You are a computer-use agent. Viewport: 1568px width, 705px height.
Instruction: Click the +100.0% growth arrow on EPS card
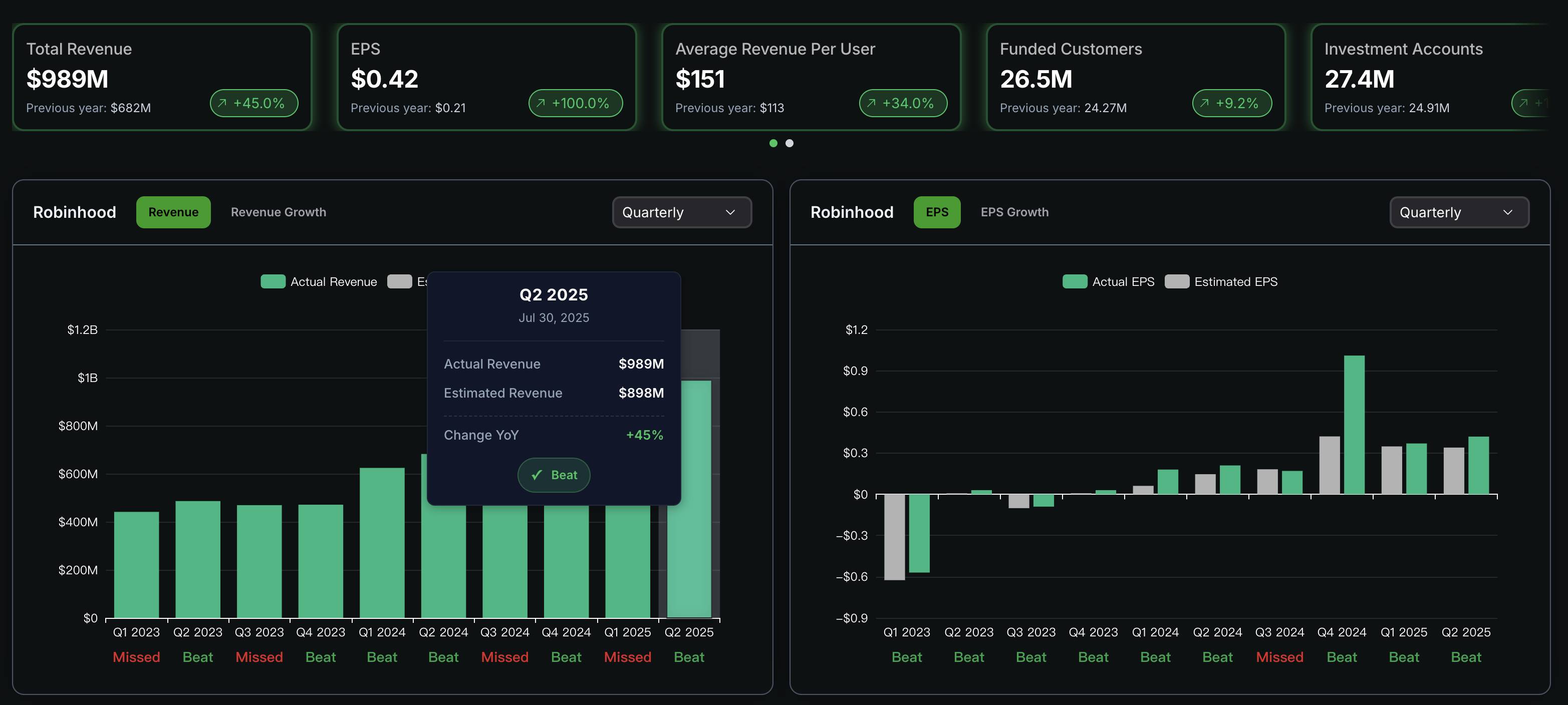click(x=575, y=103)
